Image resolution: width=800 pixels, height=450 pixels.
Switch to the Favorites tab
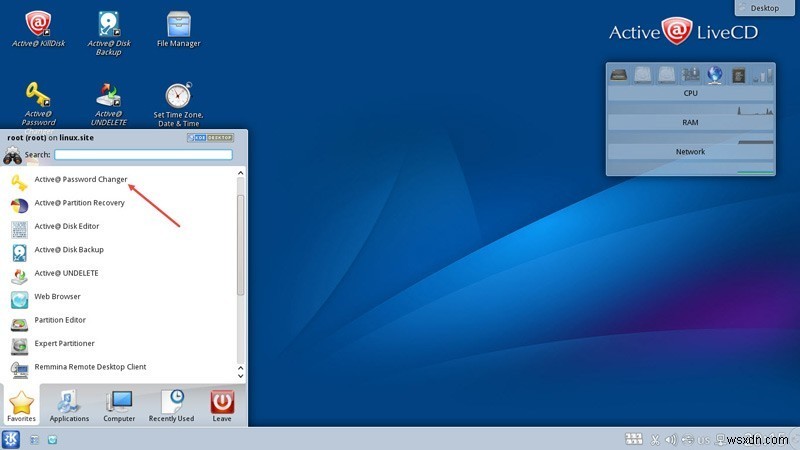coord(21,406)
